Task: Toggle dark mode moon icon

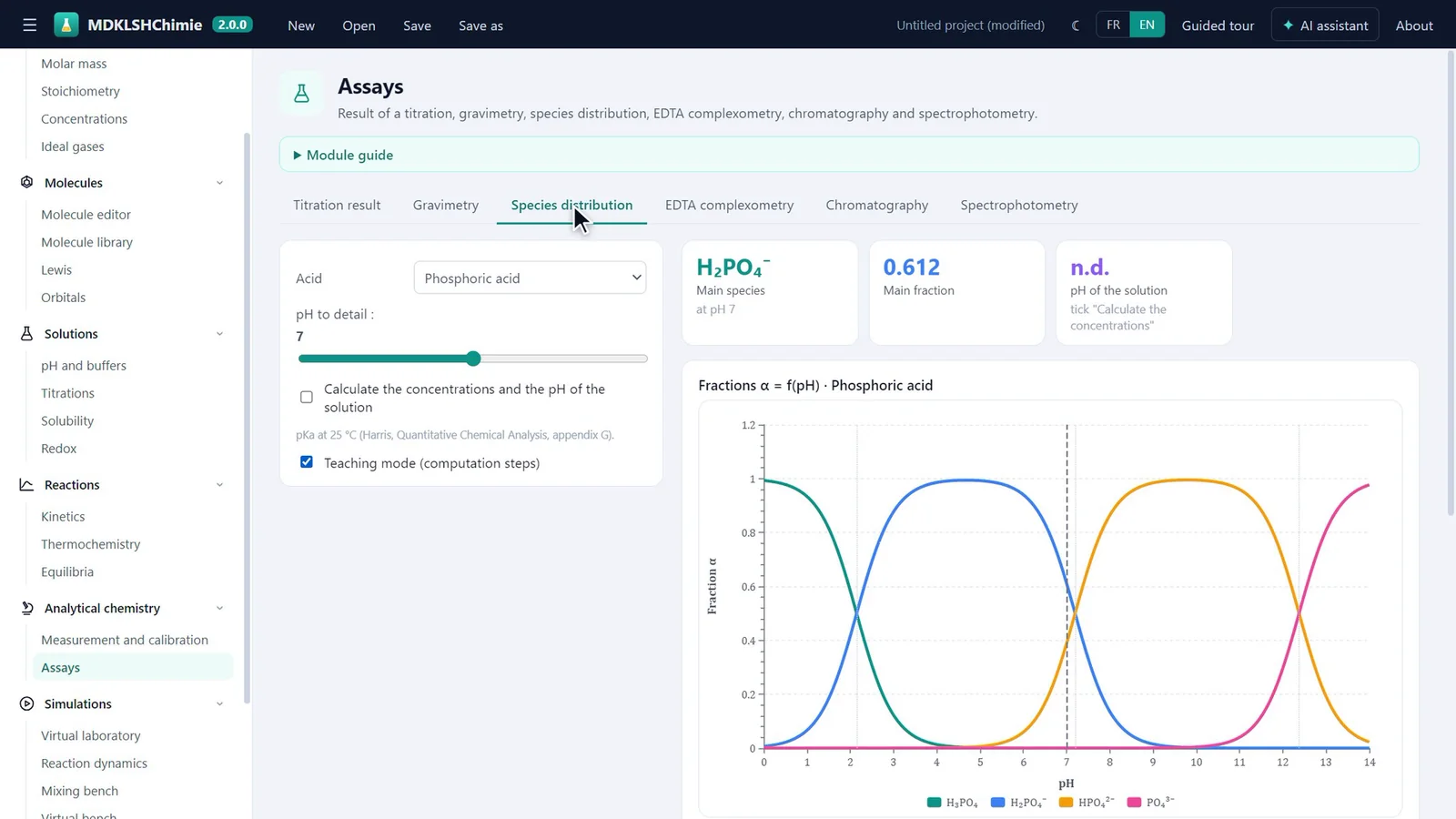Action: (1076, 25)
